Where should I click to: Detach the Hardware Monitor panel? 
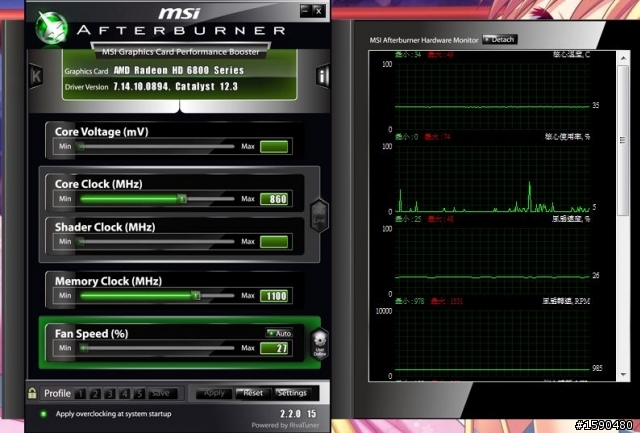click(x=500, y=40)
